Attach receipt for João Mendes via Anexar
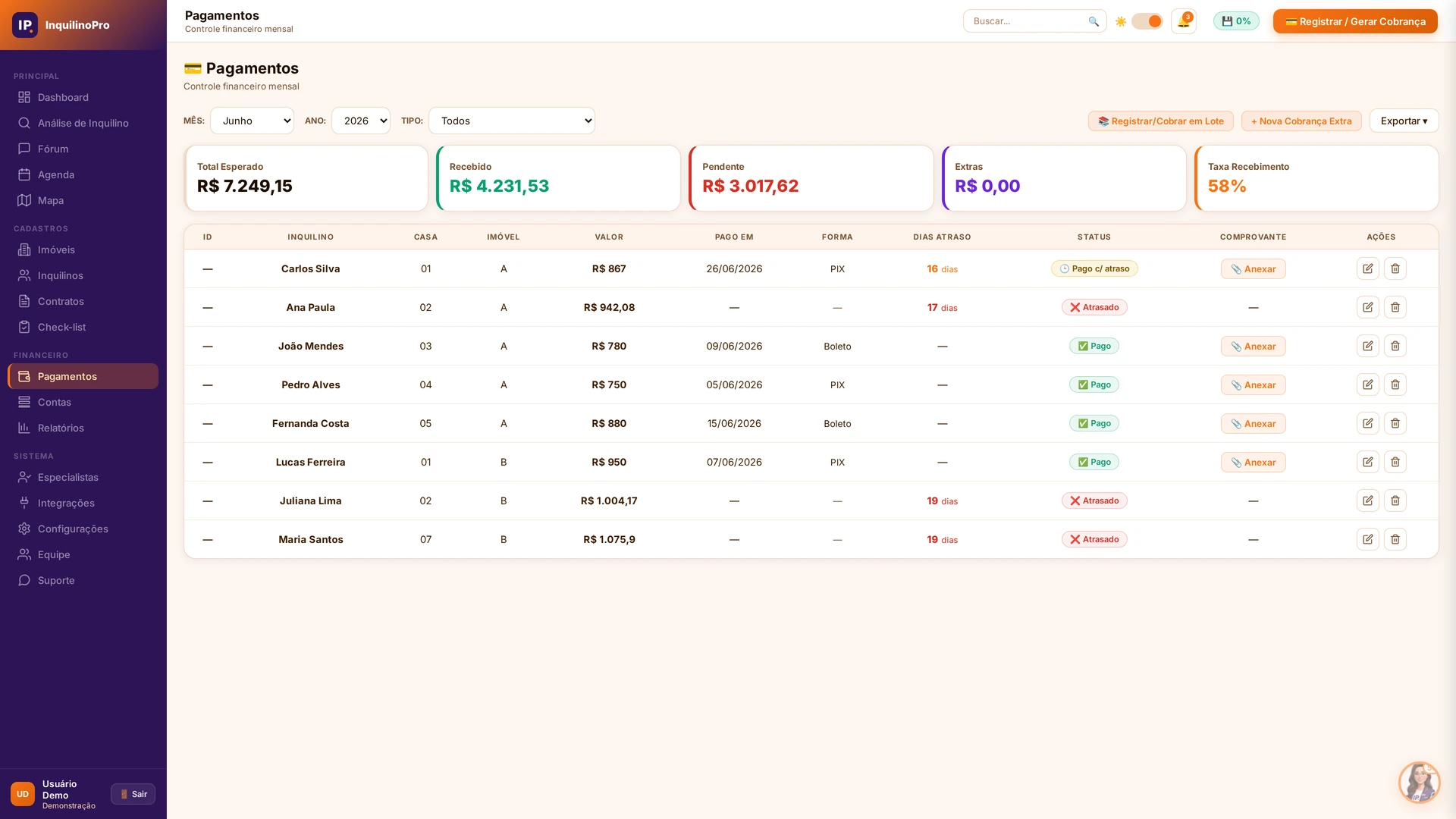The width and height of the screenshot is (1456, 819). click(1253, 347)
